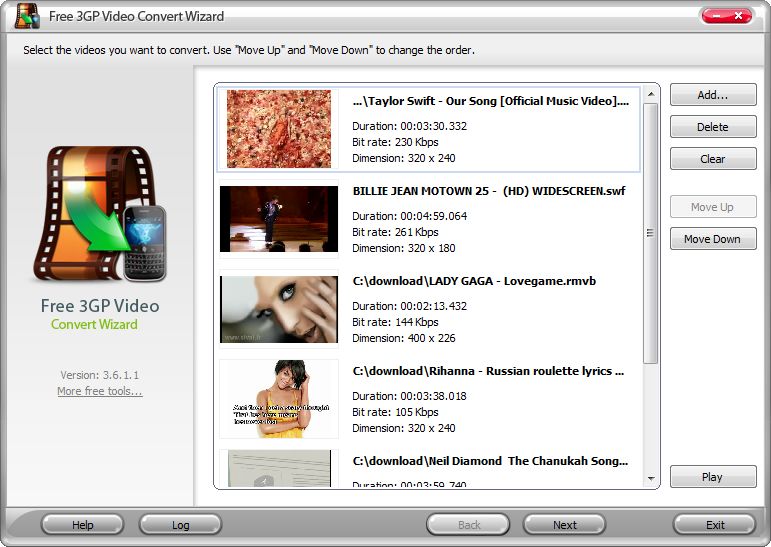Click Duration: 00:04:59.064 text
Image resolution: width=771 pixels, height=547 pixels.
point(409,216)
